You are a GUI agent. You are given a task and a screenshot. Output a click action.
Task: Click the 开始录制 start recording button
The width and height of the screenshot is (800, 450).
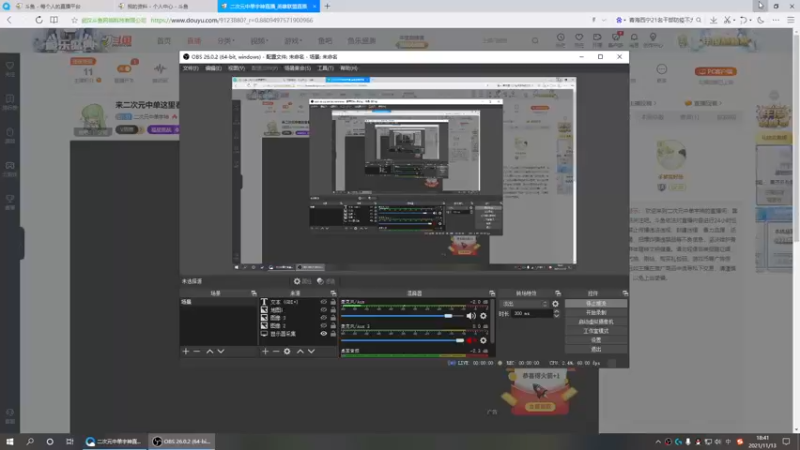tap(596, 313)
